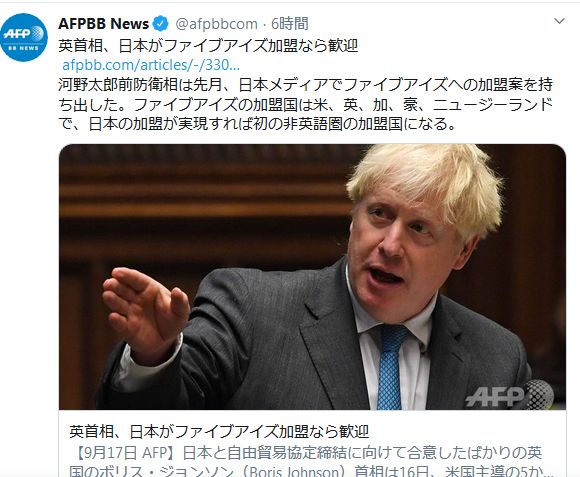The image size is (580, 477).
Task: Click the AFP watermark on photo
Action: (x=509, y=395)
